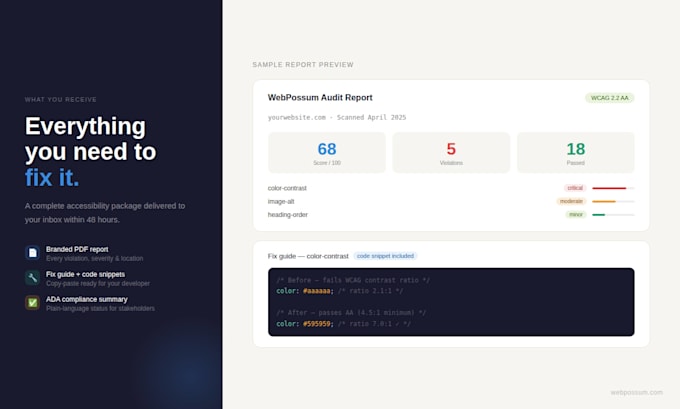Click the WHAT YOU RECEIVE label
The height and width of the screenshot is (409, 680).
tap(61, 100)
